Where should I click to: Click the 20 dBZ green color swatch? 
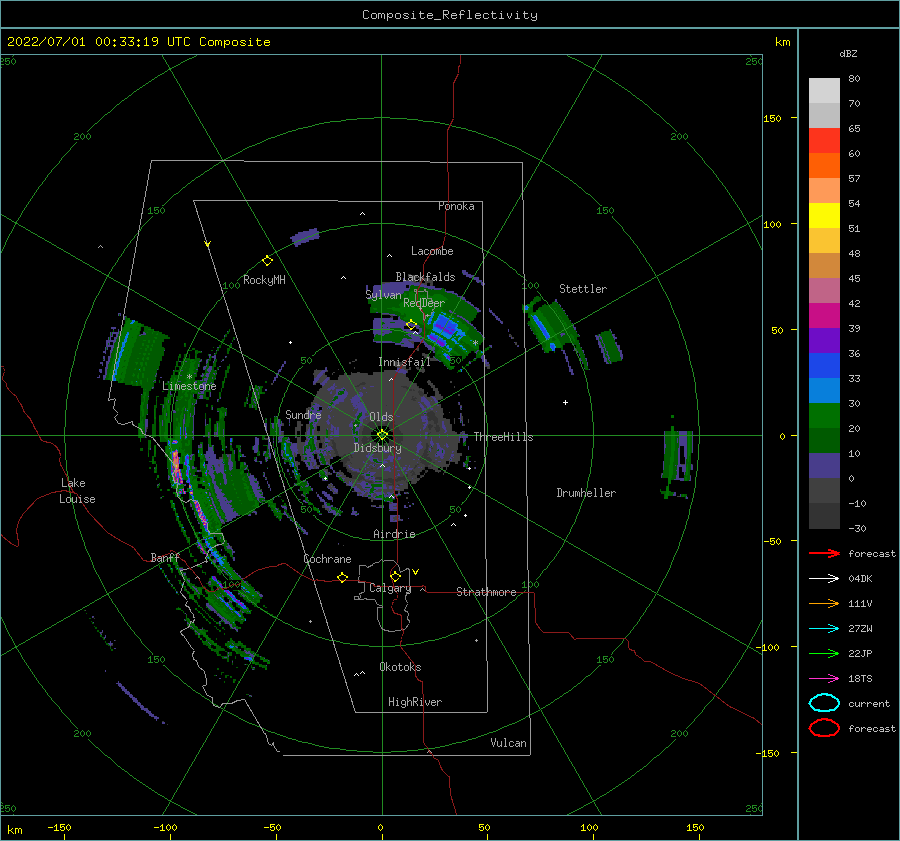[824, 415]
